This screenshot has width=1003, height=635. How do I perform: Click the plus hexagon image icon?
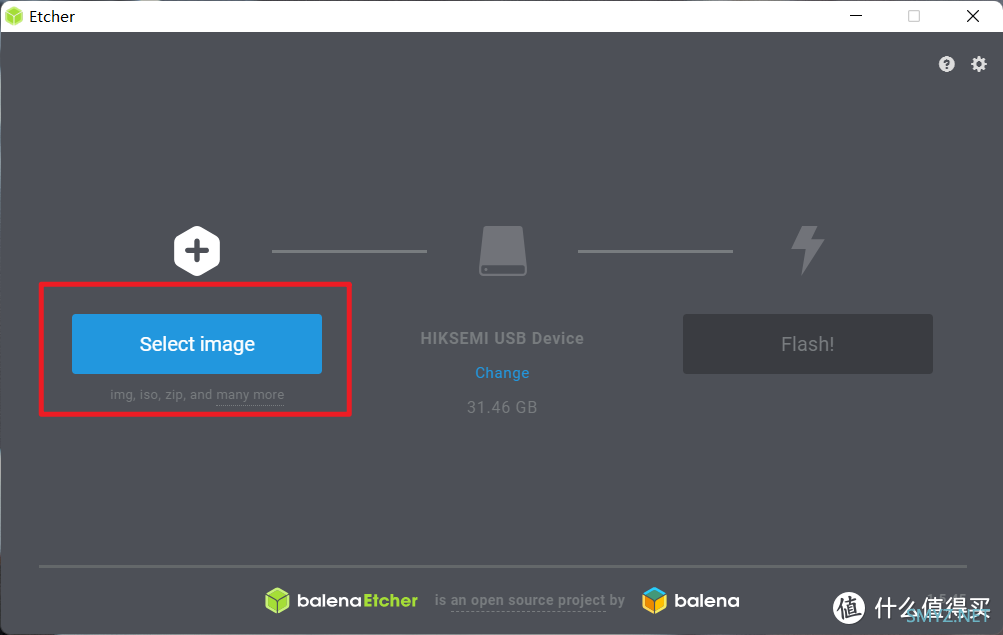(x=197, y=251)
